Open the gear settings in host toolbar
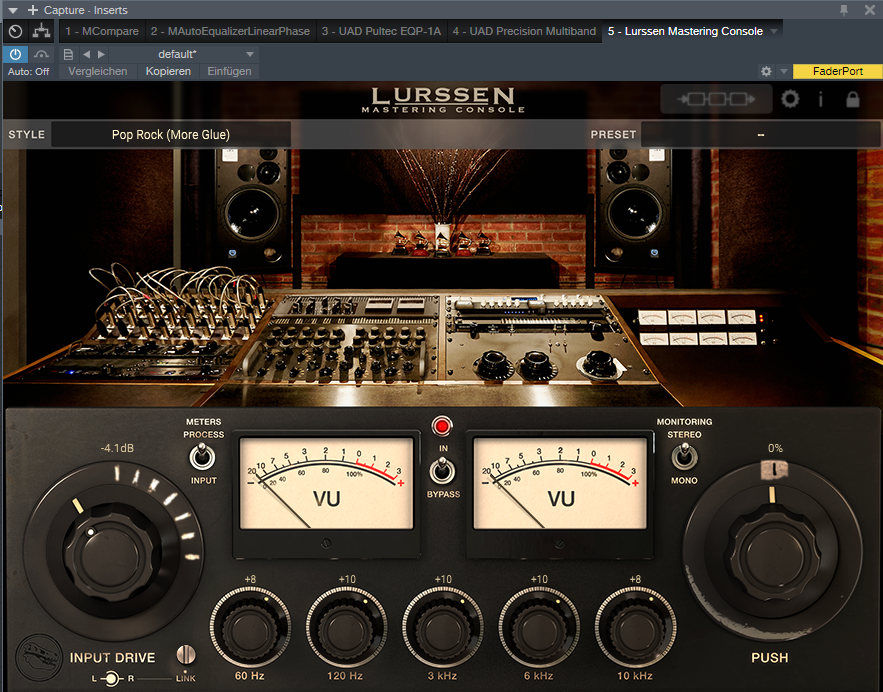The image size is (883, 692). tap(766, 72)
